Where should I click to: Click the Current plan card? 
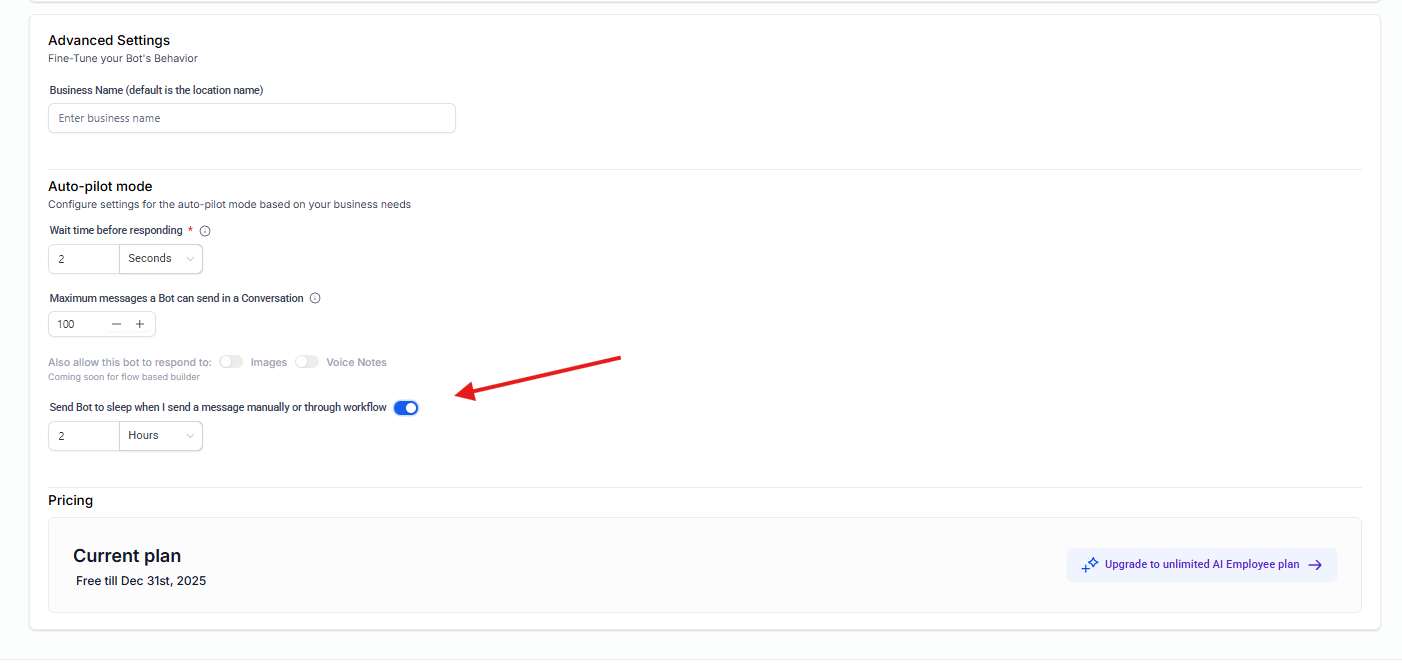point(705,565)
